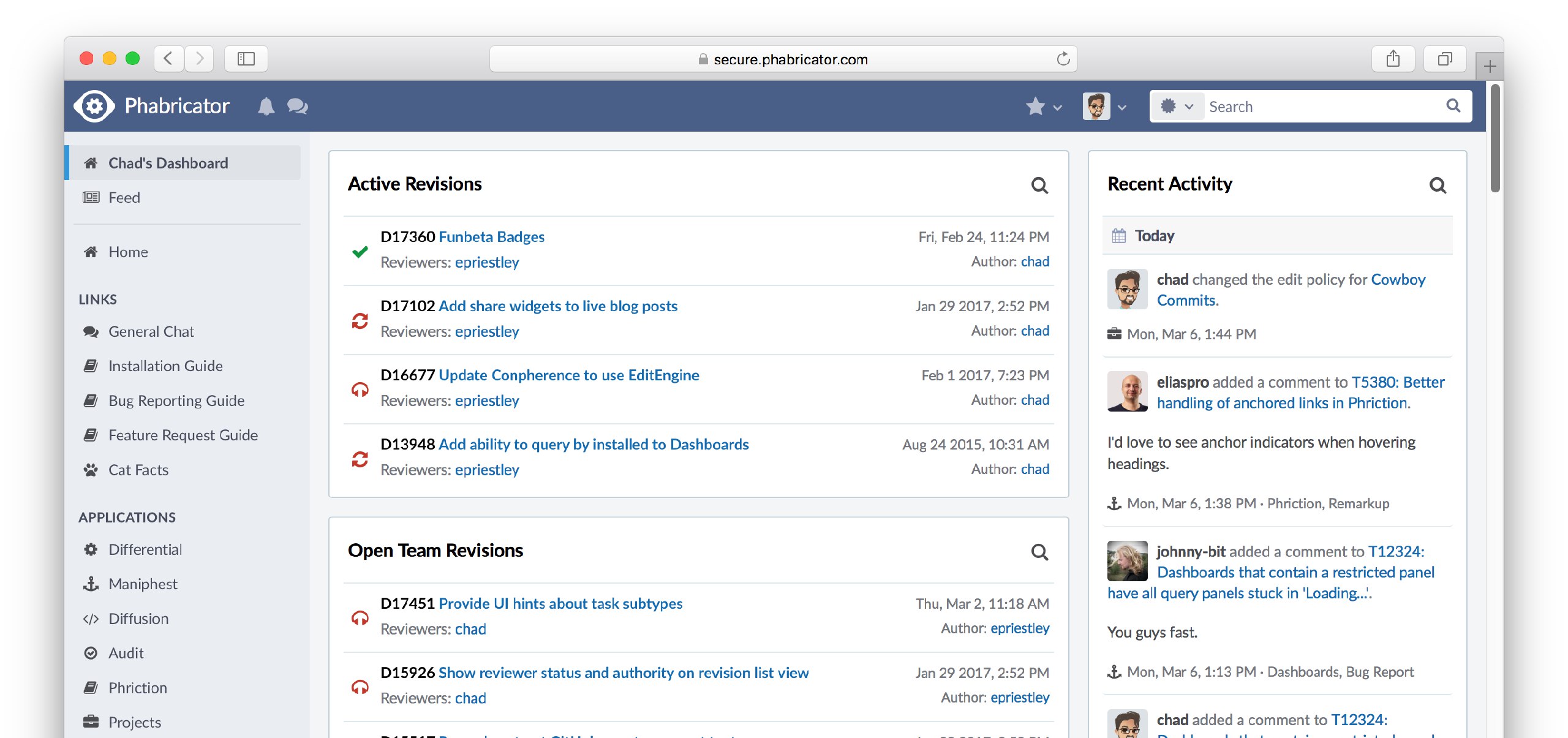Click author epriestley on D17451
The width and height of the screenshot is (1568, 738).
(x=1020, y=628)
